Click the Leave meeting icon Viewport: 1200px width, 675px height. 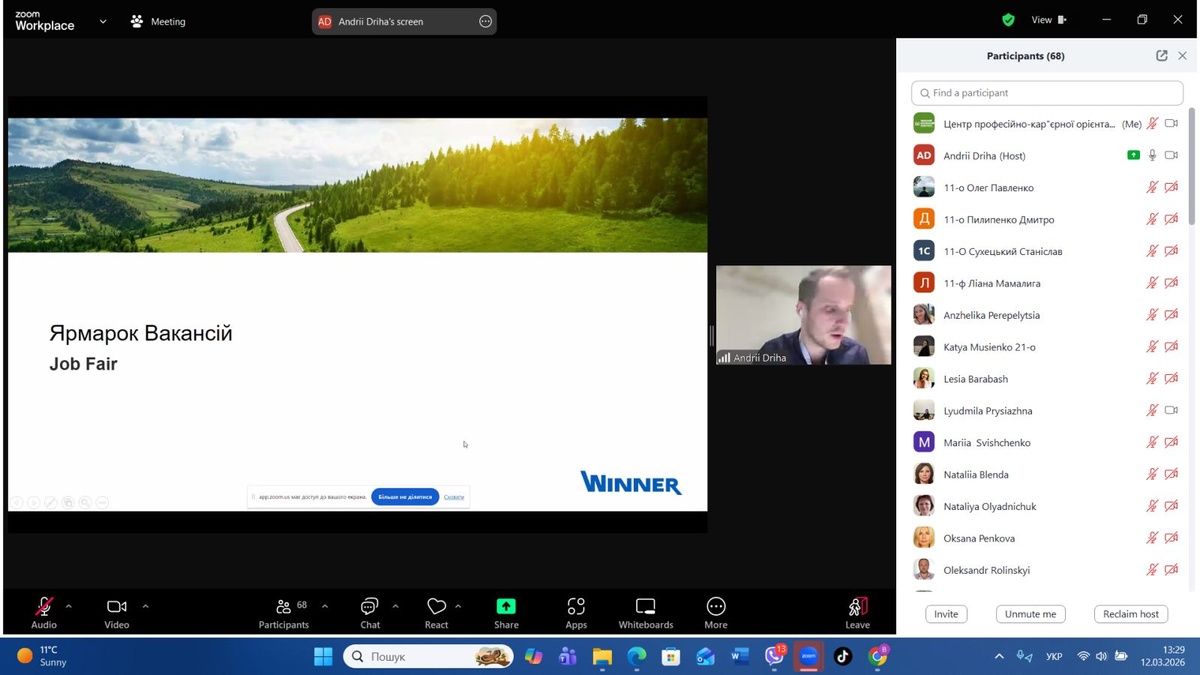[857, 607]
